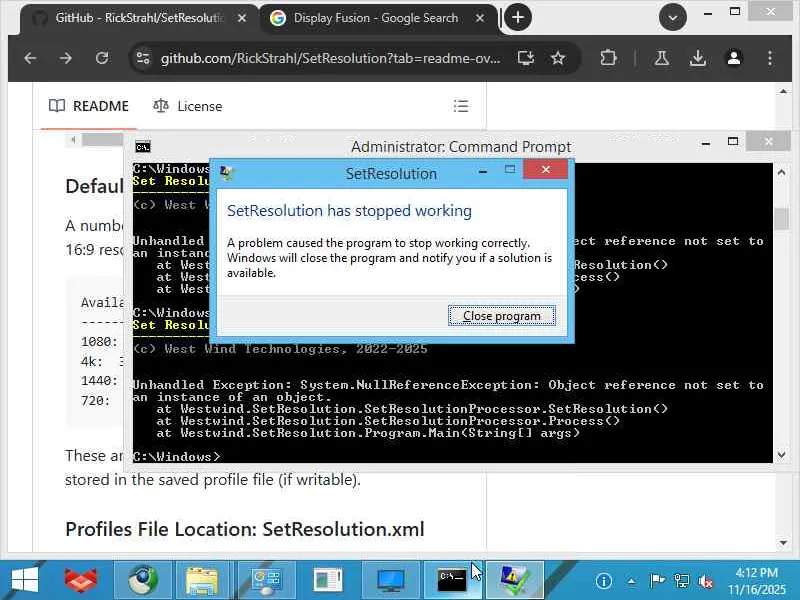Open the README outline list icon

click(x=461, y=106)
